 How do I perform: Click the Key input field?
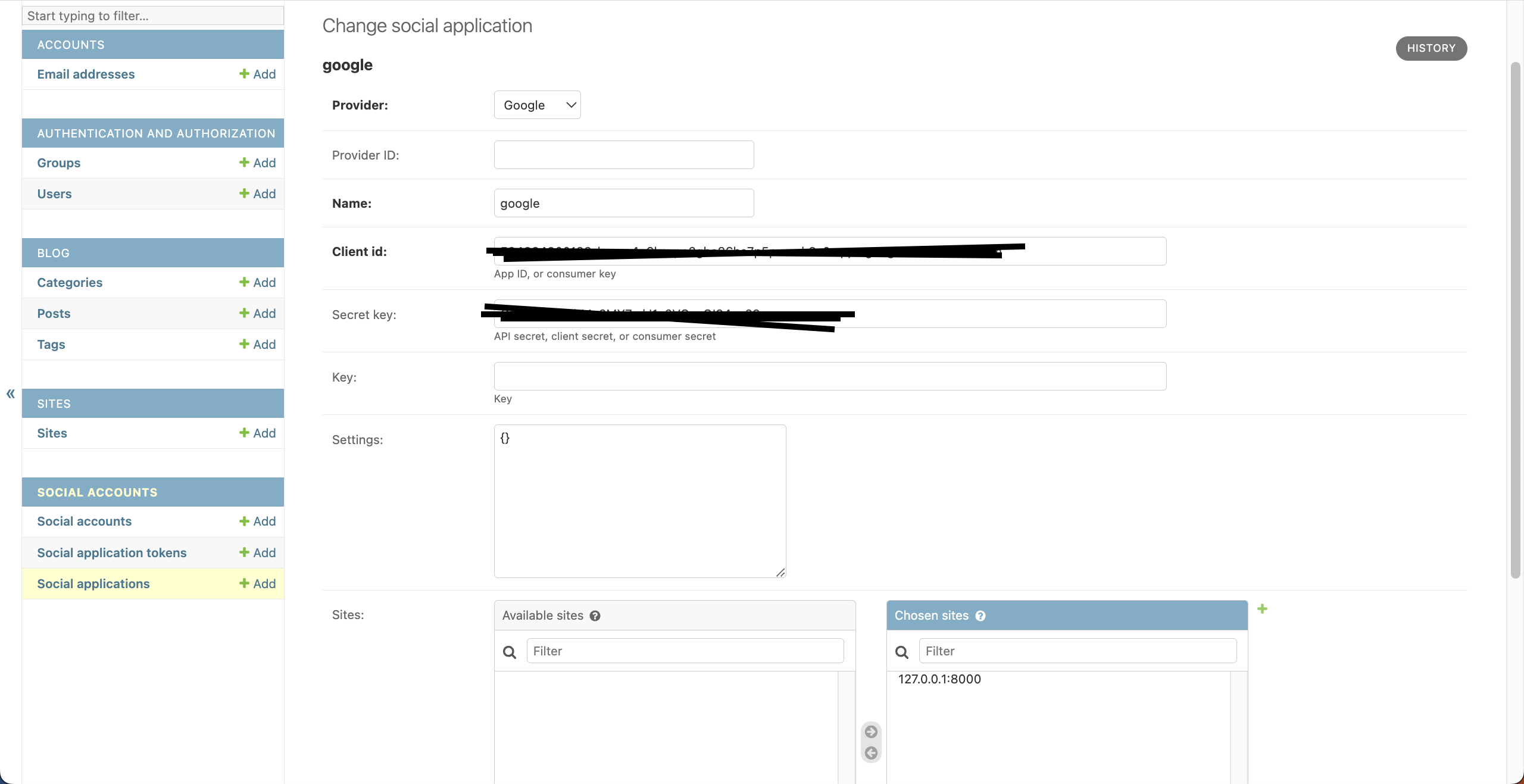(829, 376)
